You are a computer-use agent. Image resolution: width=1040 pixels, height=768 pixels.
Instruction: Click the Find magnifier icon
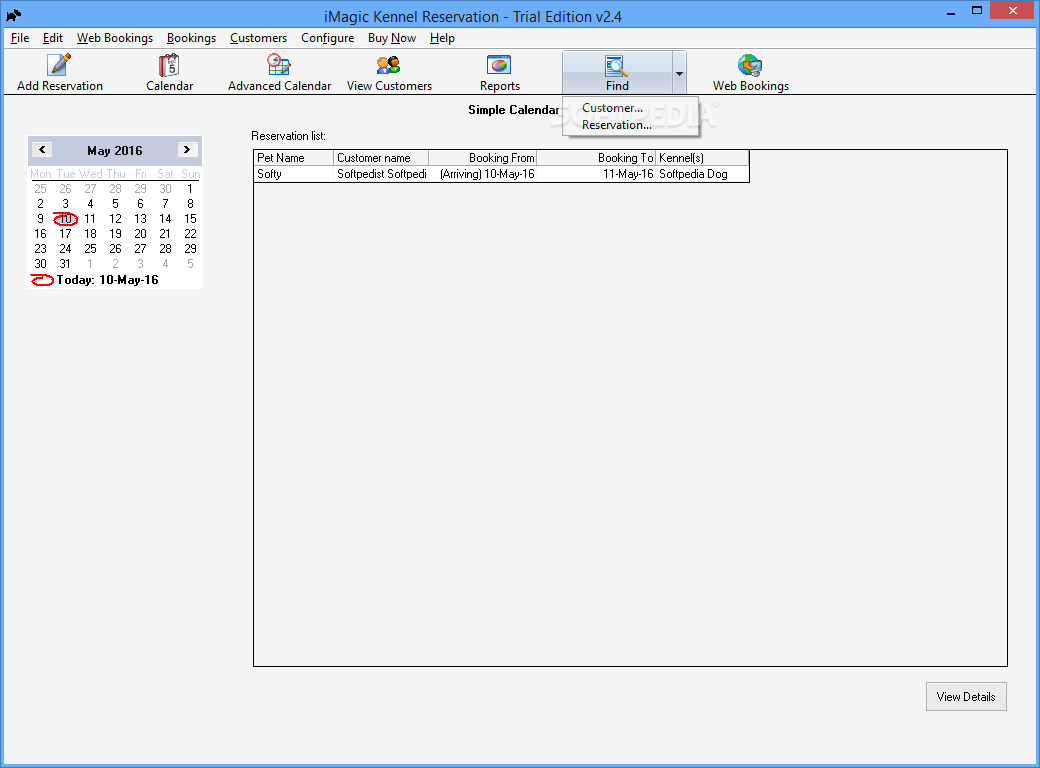pyautogui.click(x=616, y=65)
